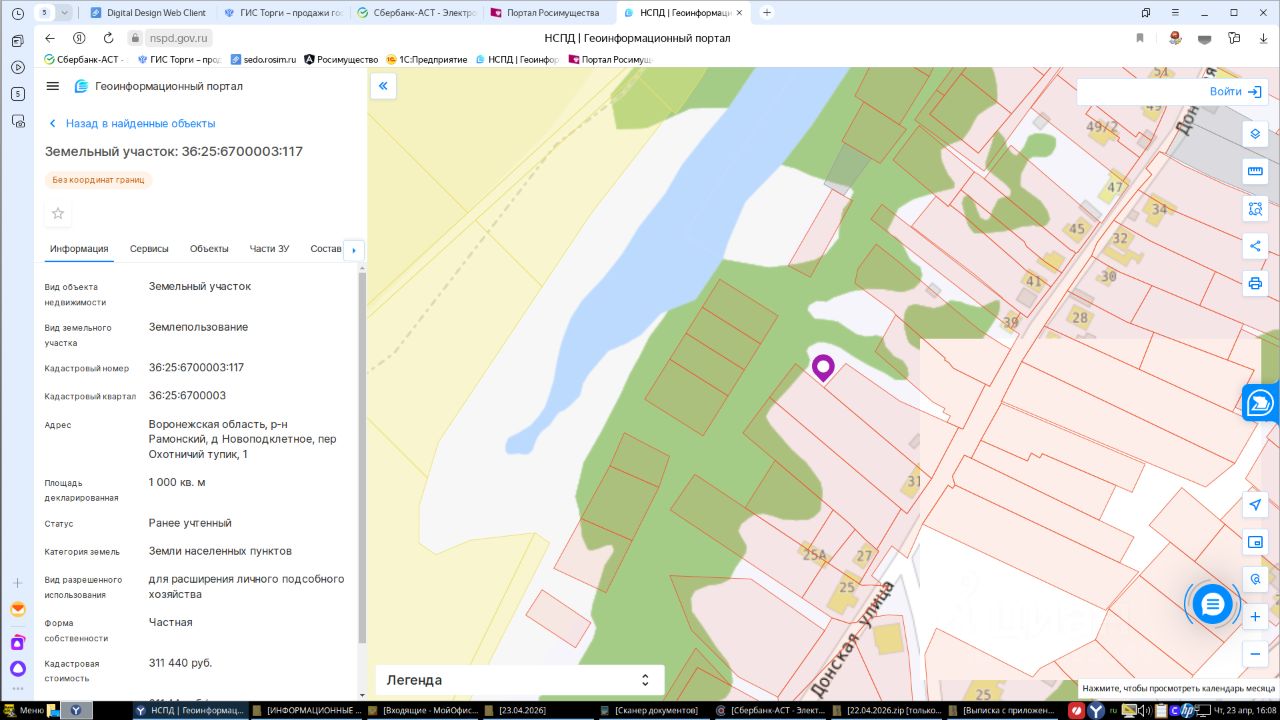Viewport: 1280px width, 720px height.
Task: Open the Части ЗУ tab
Action: [x=270, y=249]
